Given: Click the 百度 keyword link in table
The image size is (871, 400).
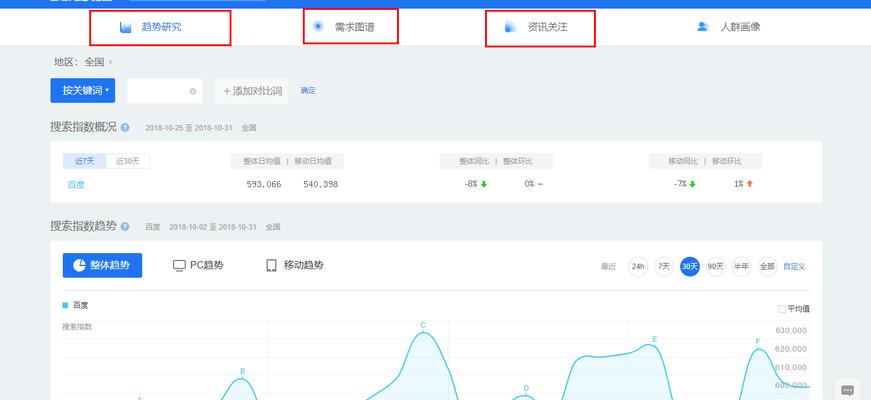Looking at the screenshot, I should point(76,184).
